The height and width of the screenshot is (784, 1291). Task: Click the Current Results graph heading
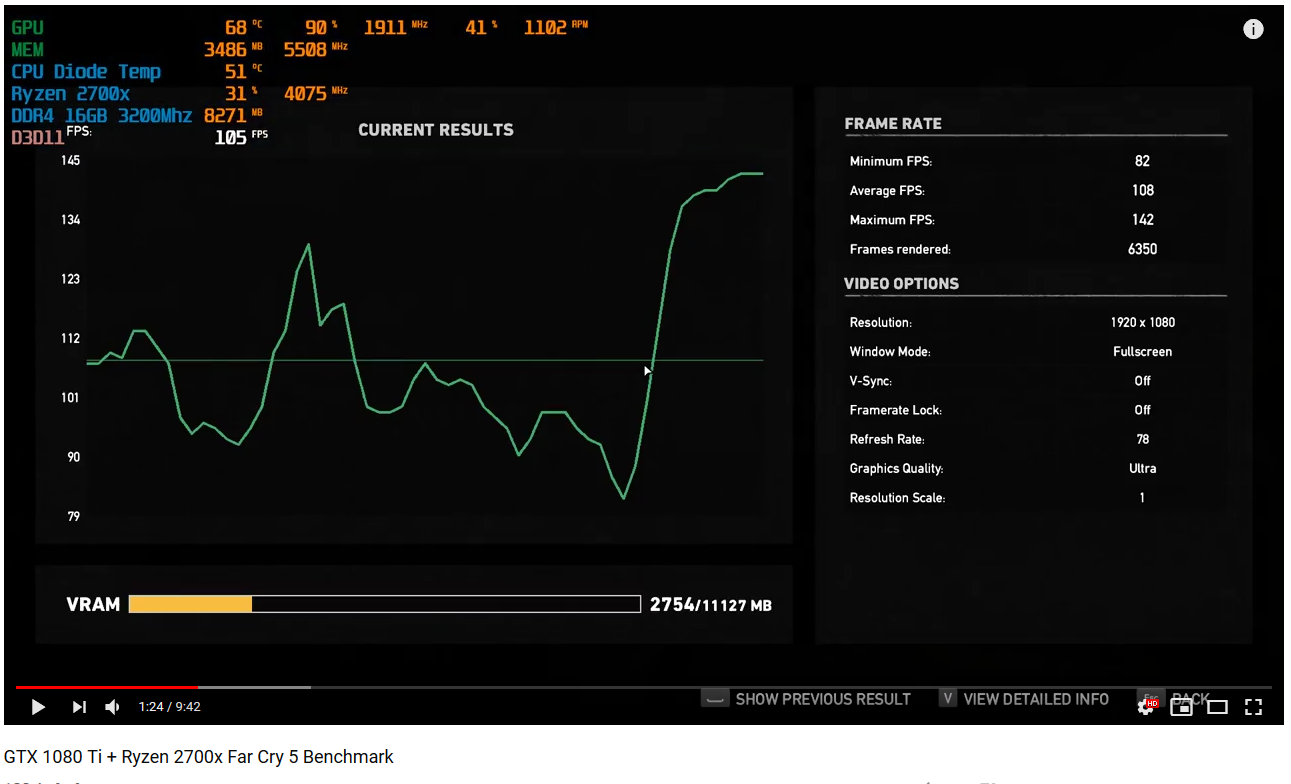[436, 130]
